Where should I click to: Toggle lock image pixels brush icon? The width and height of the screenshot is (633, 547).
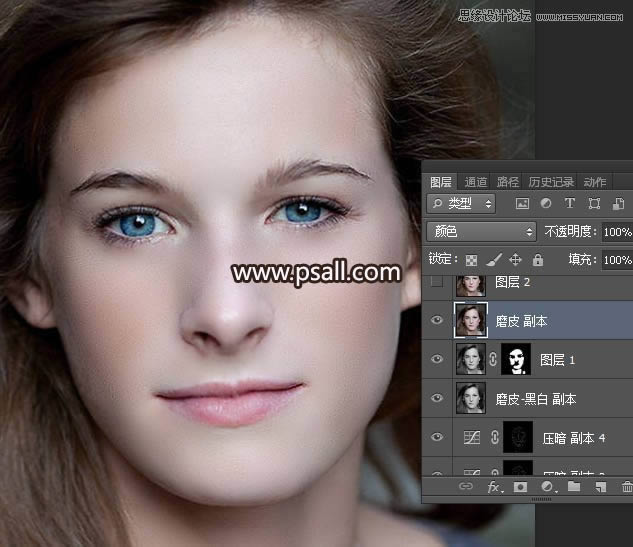pyautogui.click(x=493, y=260)
